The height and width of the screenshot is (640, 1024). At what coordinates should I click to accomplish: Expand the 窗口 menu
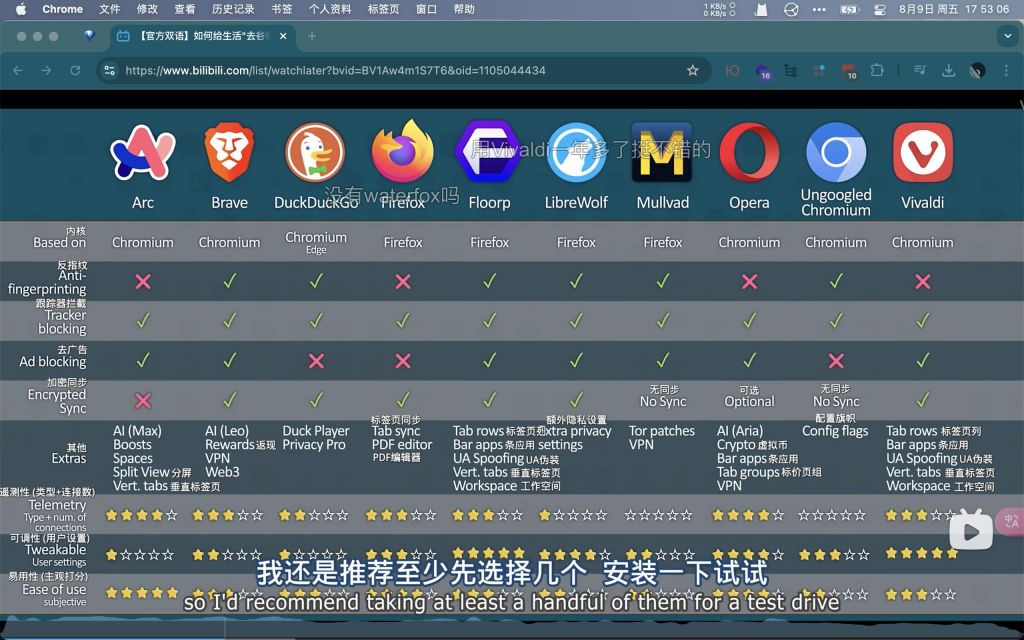(x=427, y=9)
